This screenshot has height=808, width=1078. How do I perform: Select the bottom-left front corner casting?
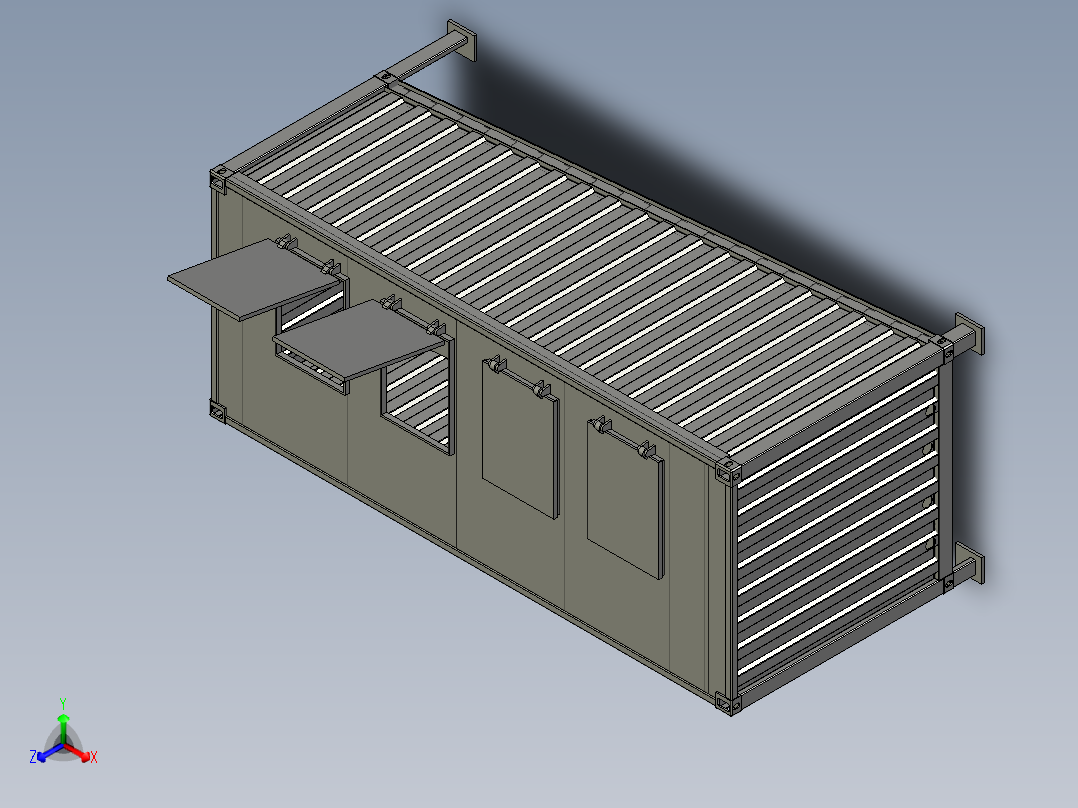(218, 411)
